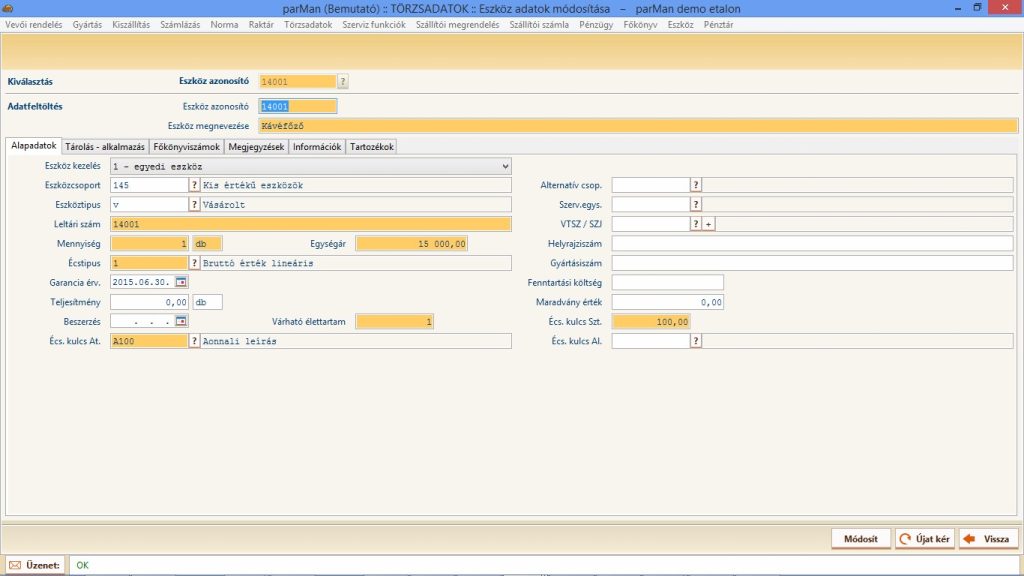Image resolution: width=1024 pixels, height=576 pixels.
Task: Click the Adatfeltöltés Eszköz azonosító input field
Action: click(x=298, y=106)
